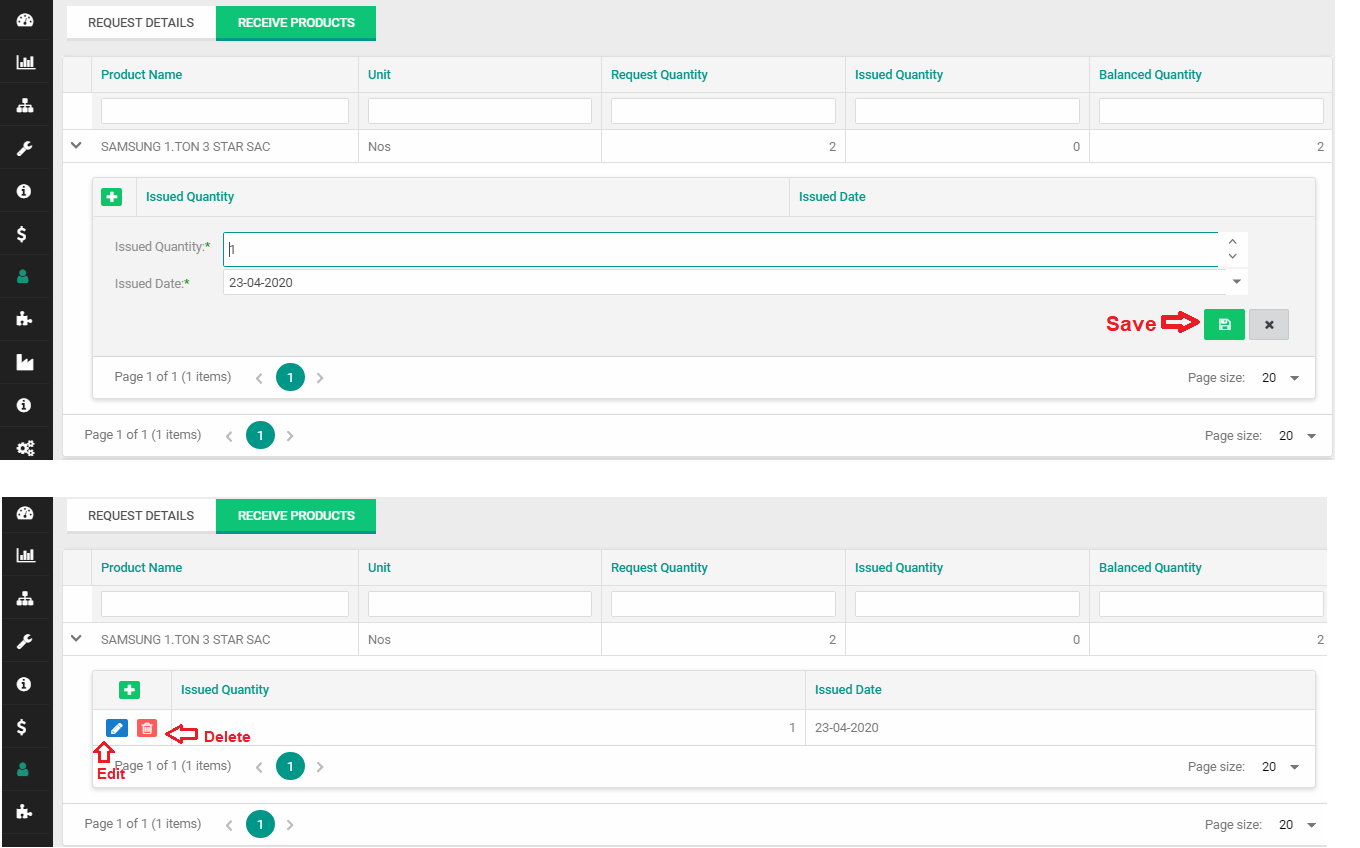Switch to Request Details tab in upper screenshot
The image size is (1360, 848).
tap(141, 22)
